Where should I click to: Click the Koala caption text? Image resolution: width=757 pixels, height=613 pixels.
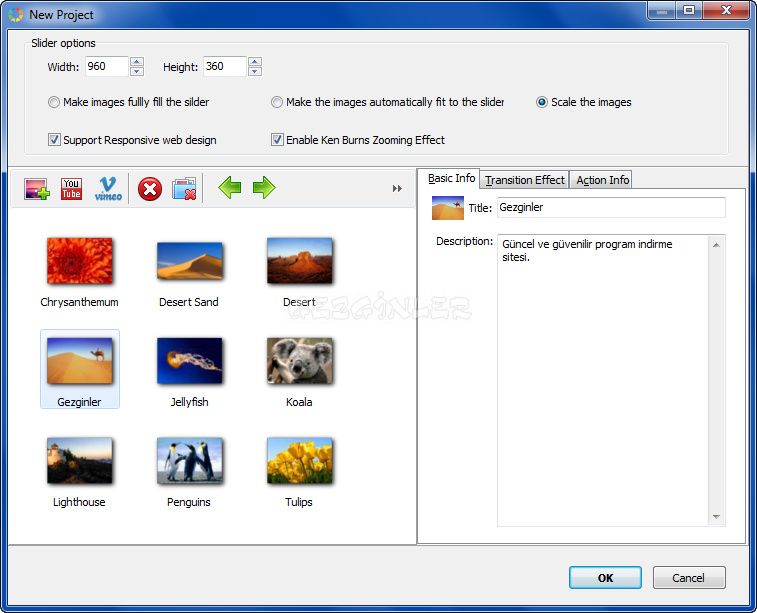coord(299,402)
